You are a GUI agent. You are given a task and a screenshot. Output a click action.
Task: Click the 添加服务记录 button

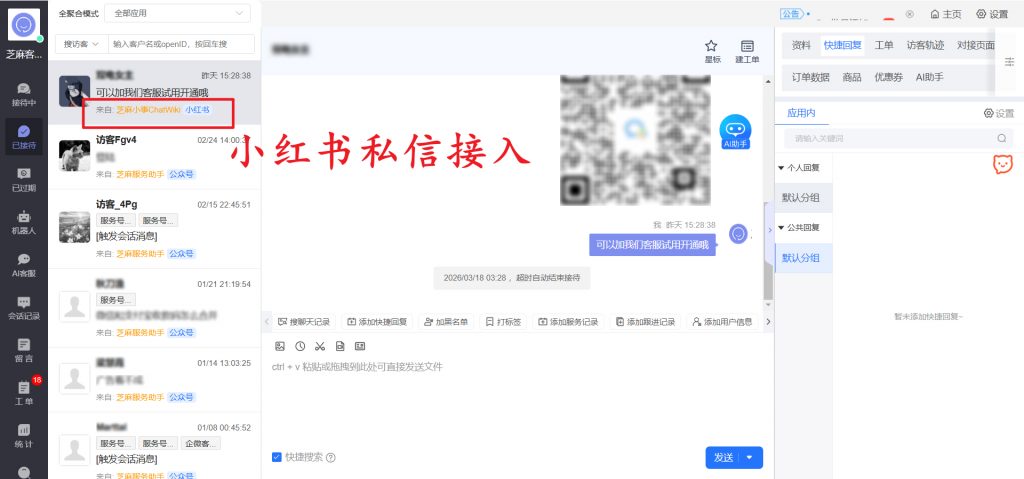pos(568,322)
